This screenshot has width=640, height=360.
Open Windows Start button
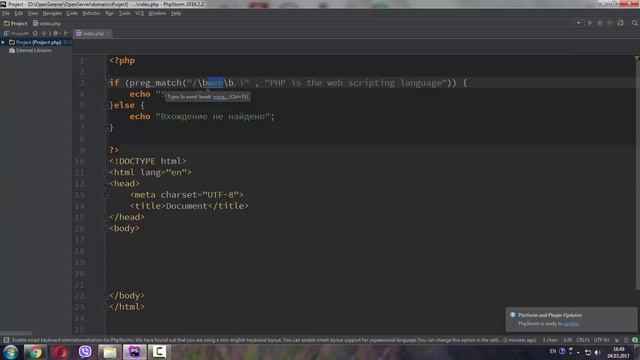10,352
